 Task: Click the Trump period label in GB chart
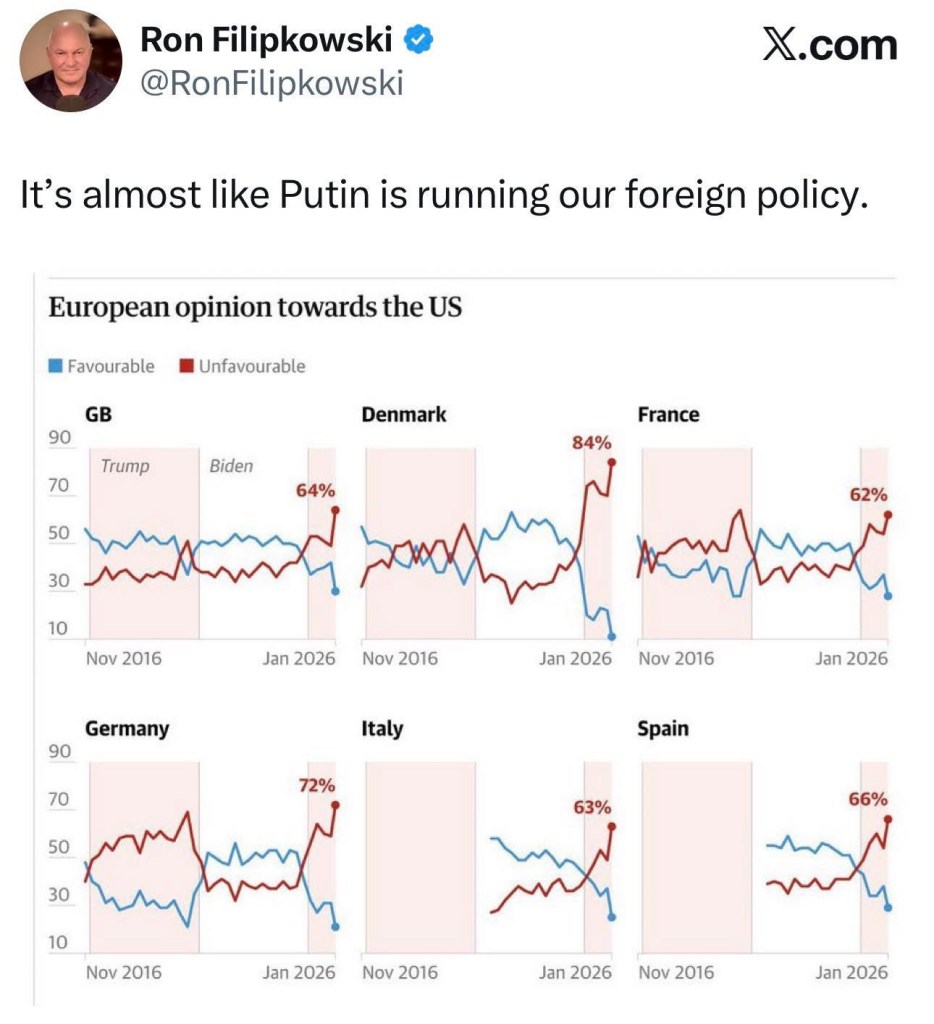click(125, 466)
